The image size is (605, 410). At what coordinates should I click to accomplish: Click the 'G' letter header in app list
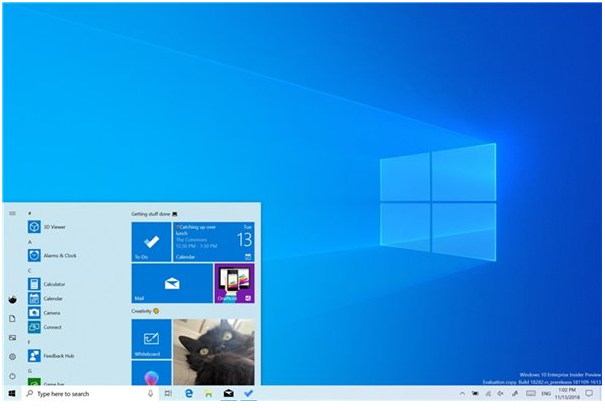(x=30, y=371)
